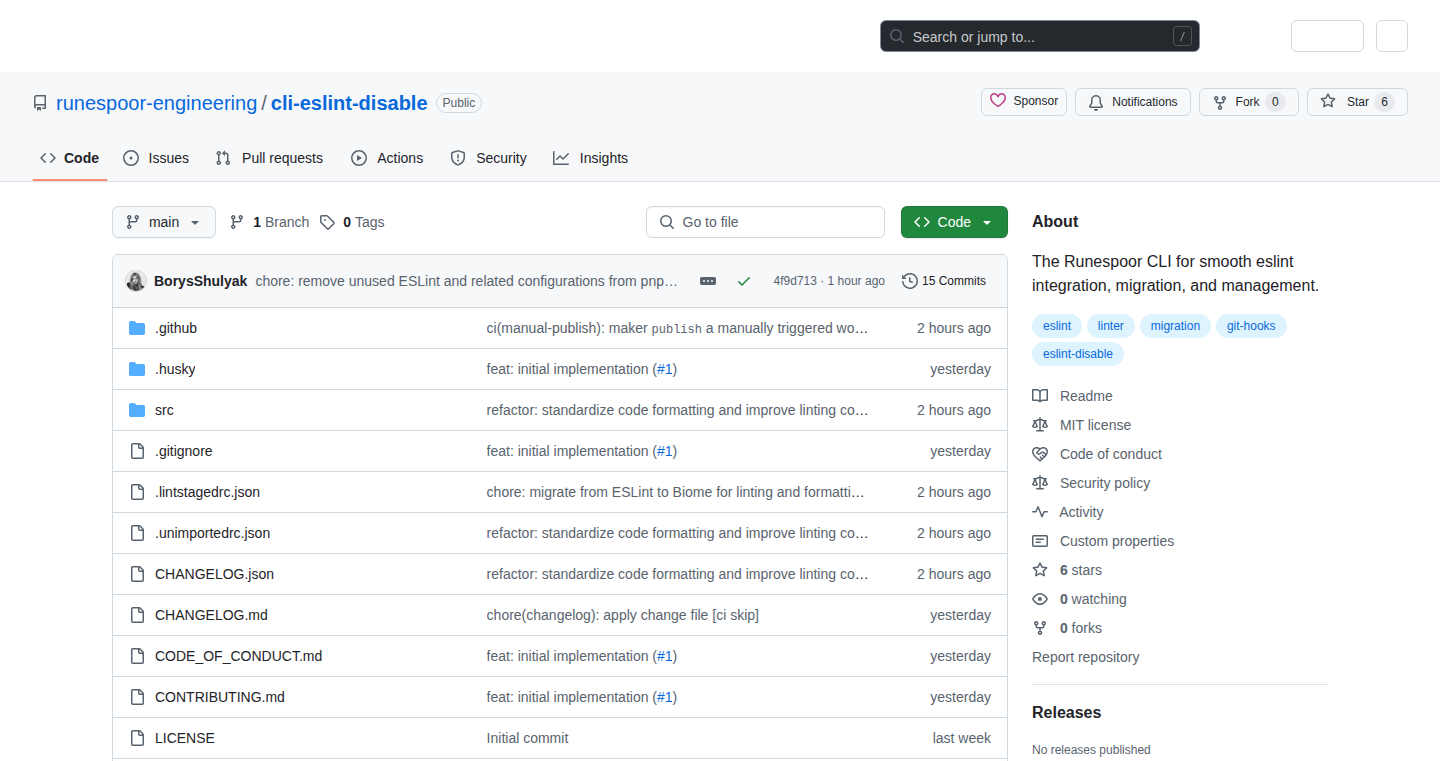Click the CHANGELOG.md file icon
The width and height of the screenshot is (1440, 761).
tap(137, 615)
